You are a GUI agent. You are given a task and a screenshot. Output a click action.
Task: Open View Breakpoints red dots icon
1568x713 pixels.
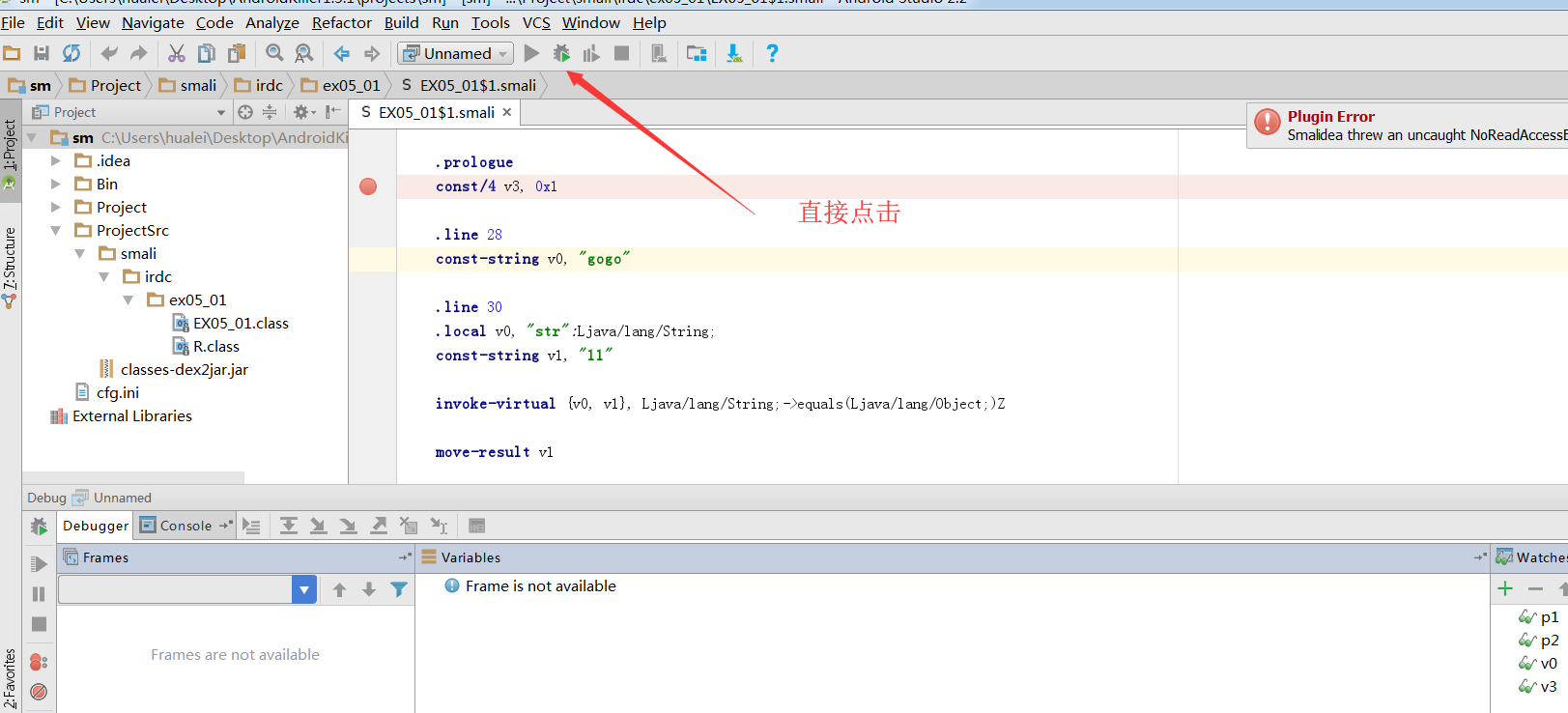(39, 662)
